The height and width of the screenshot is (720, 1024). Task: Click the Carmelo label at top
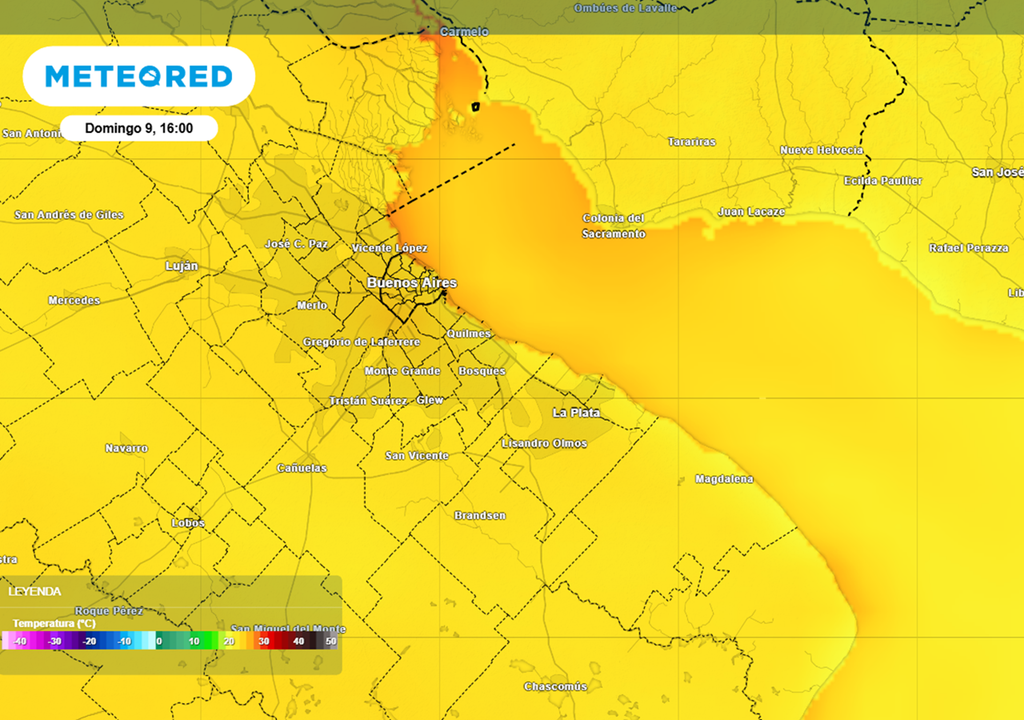point(464,32)
